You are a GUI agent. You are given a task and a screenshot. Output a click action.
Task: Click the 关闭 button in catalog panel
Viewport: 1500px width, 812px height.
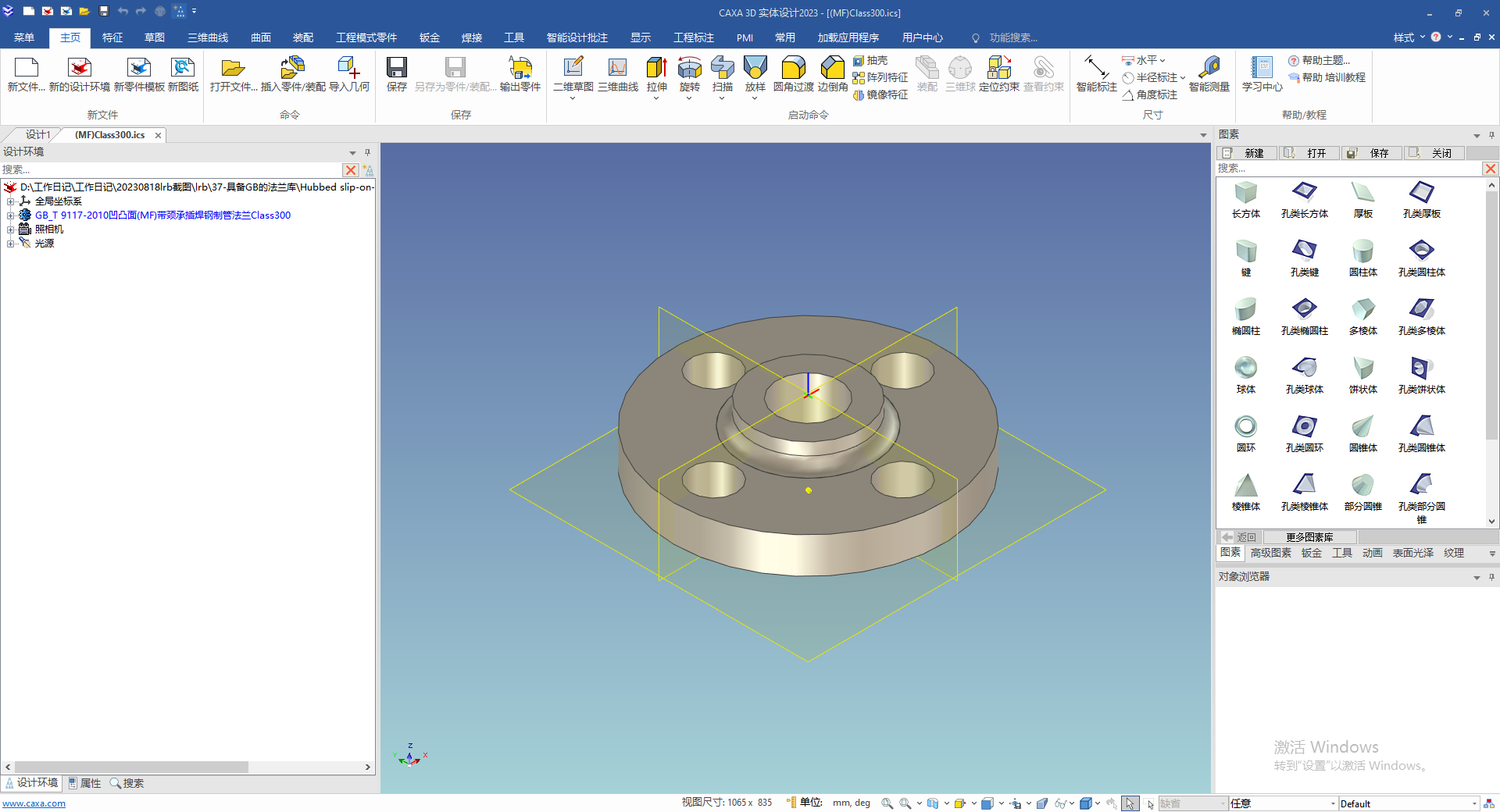[1434, 153]
